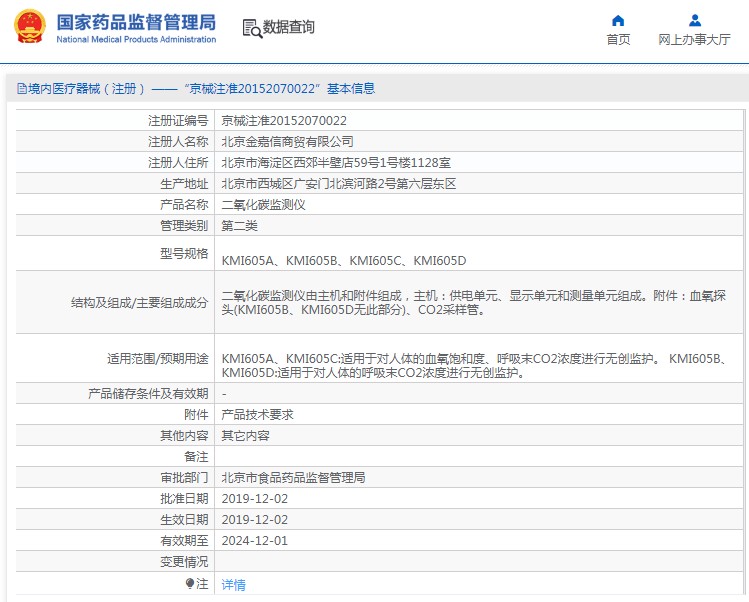Select 北京金嘉信商贸有限公司 registrant name
This screenshot has width=749, height=602.
[x=287, y=142]
